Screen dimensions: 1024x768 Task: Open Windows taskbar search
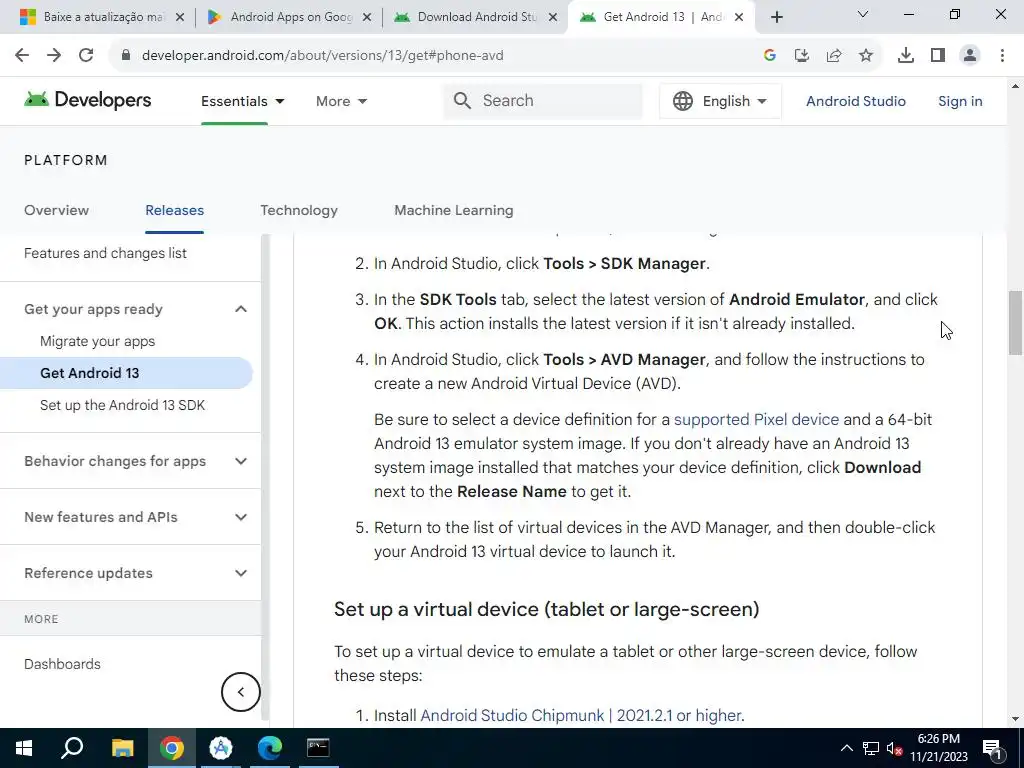coord(72,748)
